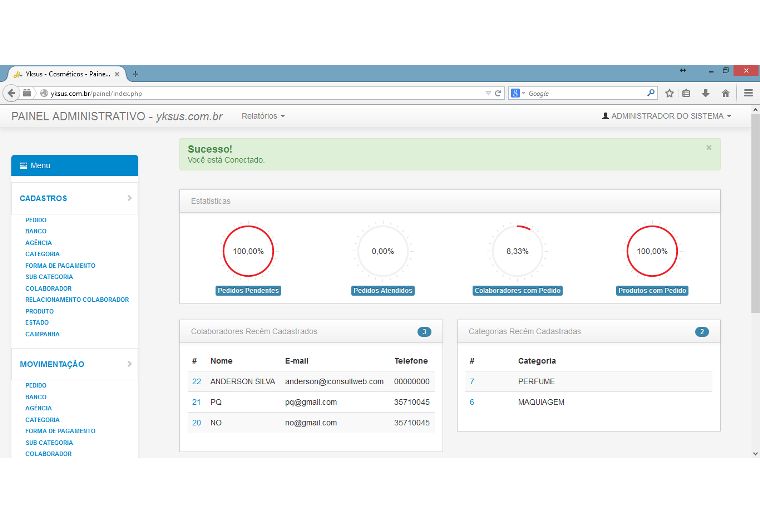Viewport: 760px width, 520px height.
Task: Open the Relatórios dropdown menu
Action: (x=263, y=116)
